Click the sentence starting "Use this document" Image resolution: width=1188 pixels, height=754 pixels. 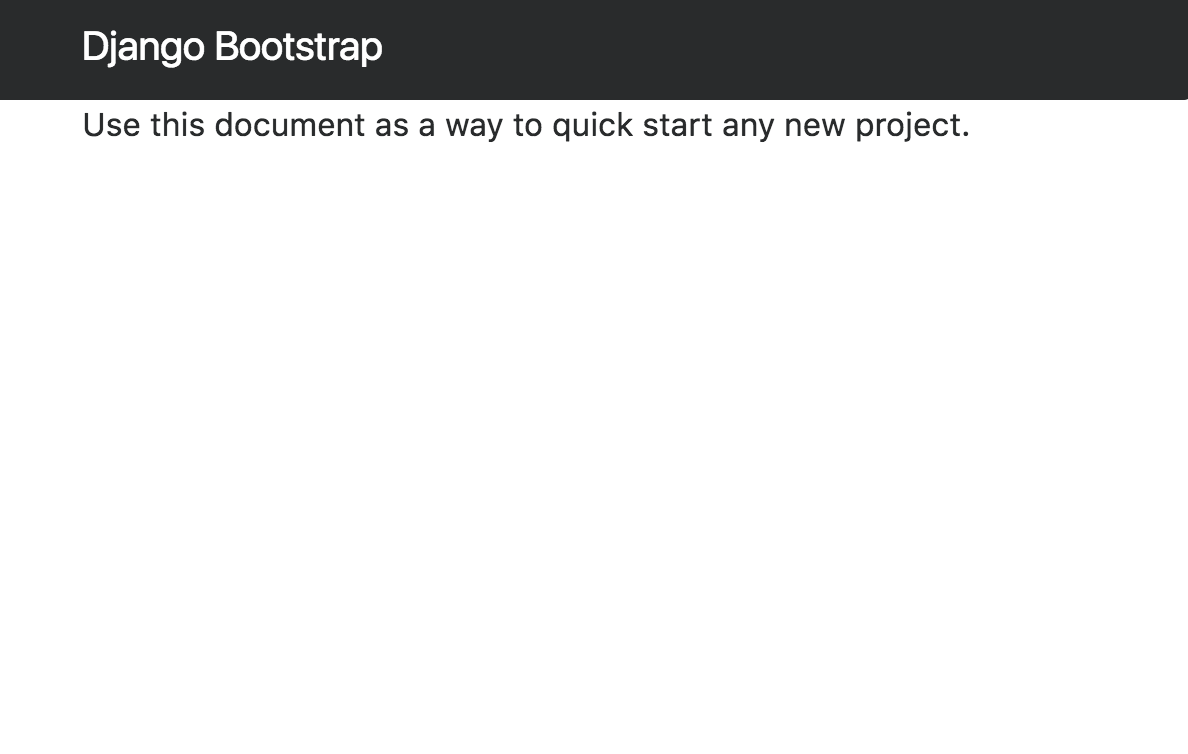point(526,125)
